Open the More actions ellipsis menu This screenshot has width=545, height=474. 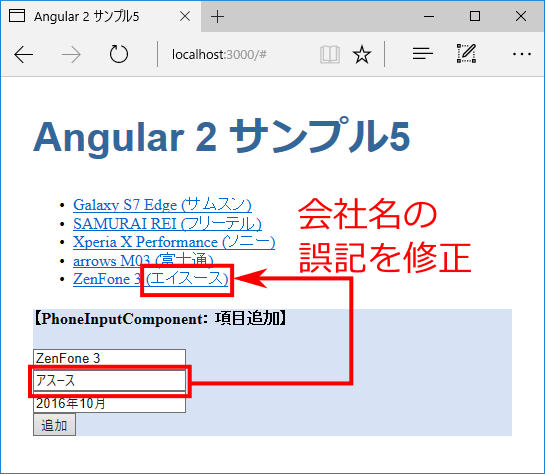(x=522, y=54)
